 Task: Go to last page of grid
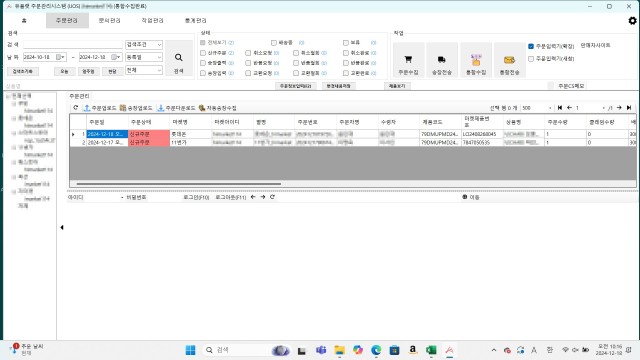[x=629, y=108]
